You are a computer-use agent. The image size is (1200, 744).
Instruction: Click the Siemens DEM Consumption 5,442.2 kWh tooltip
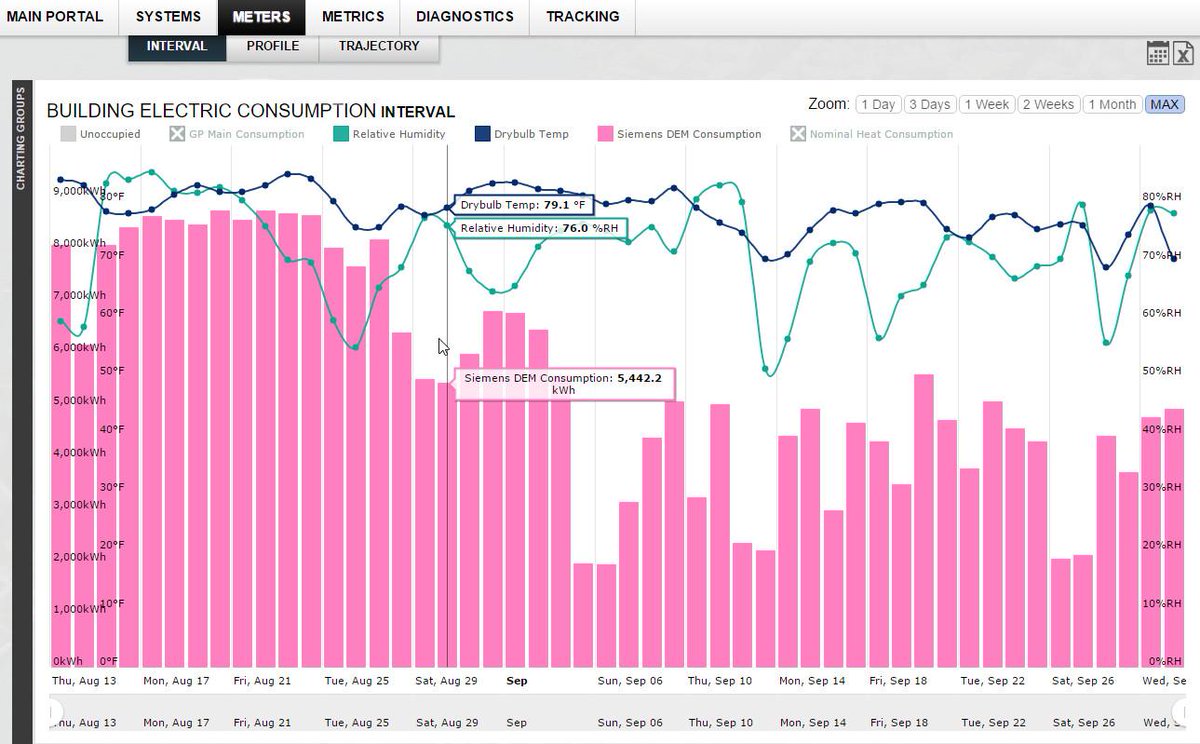[563, 384]
